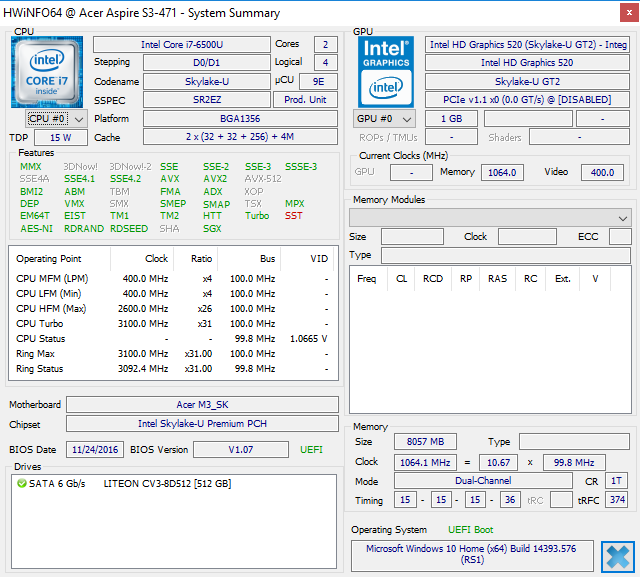Click the BIOS Version V1.07 field
The image size is (640, 577).
(x=239, y=450)
